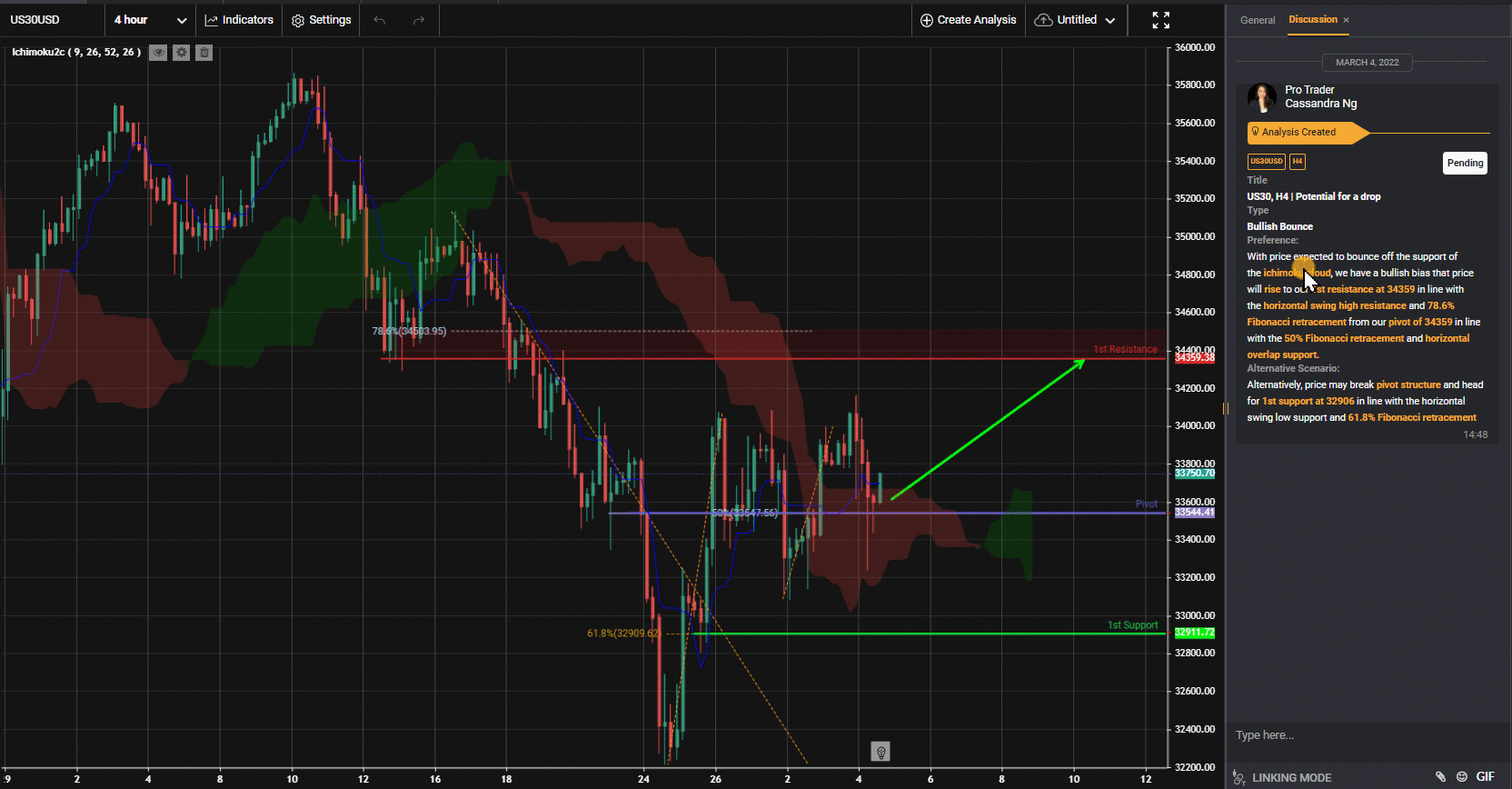Click the MARCH 4, 2022 date divider

pos(1367,63)
